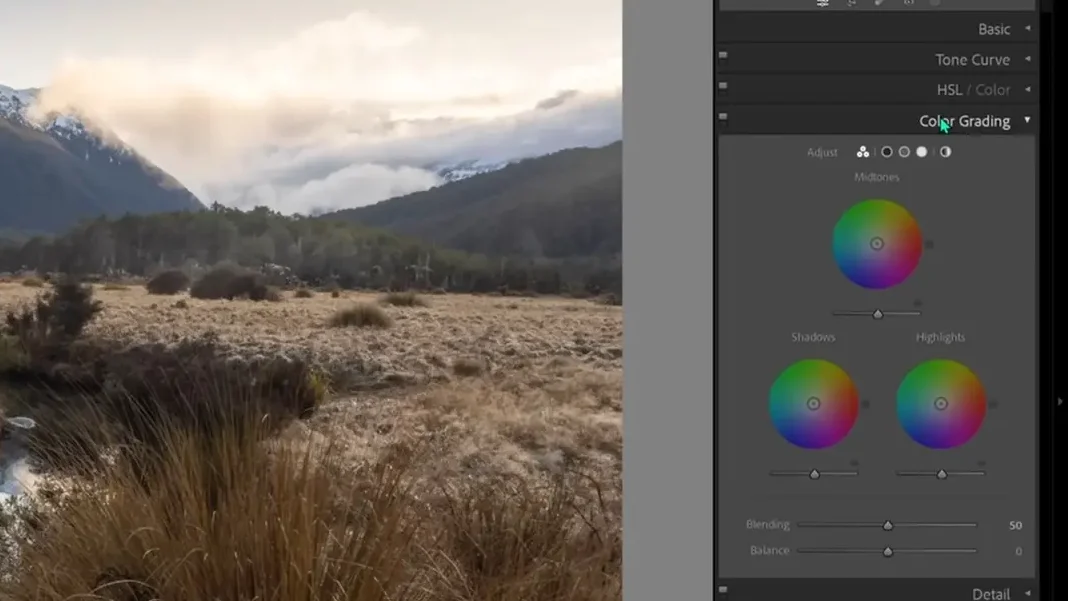Click the Adjust label text
This screenshot has width=1068, height=601.
[822, 153]
